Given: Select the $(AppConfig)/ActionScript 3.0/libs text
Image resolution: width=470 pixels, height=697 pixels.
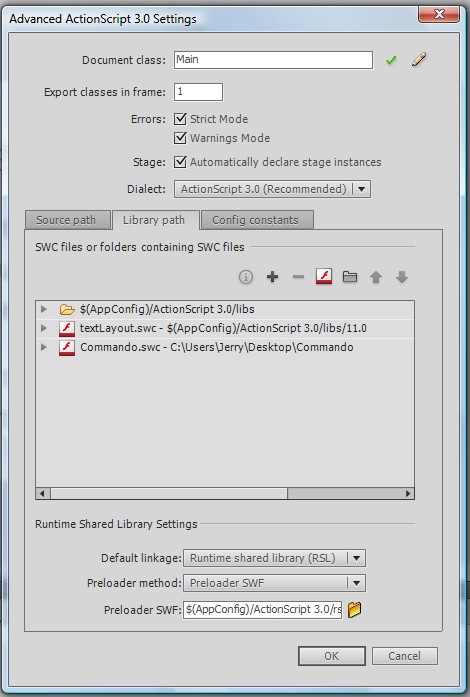Looking at the screenshot, I should coord(167,309).
